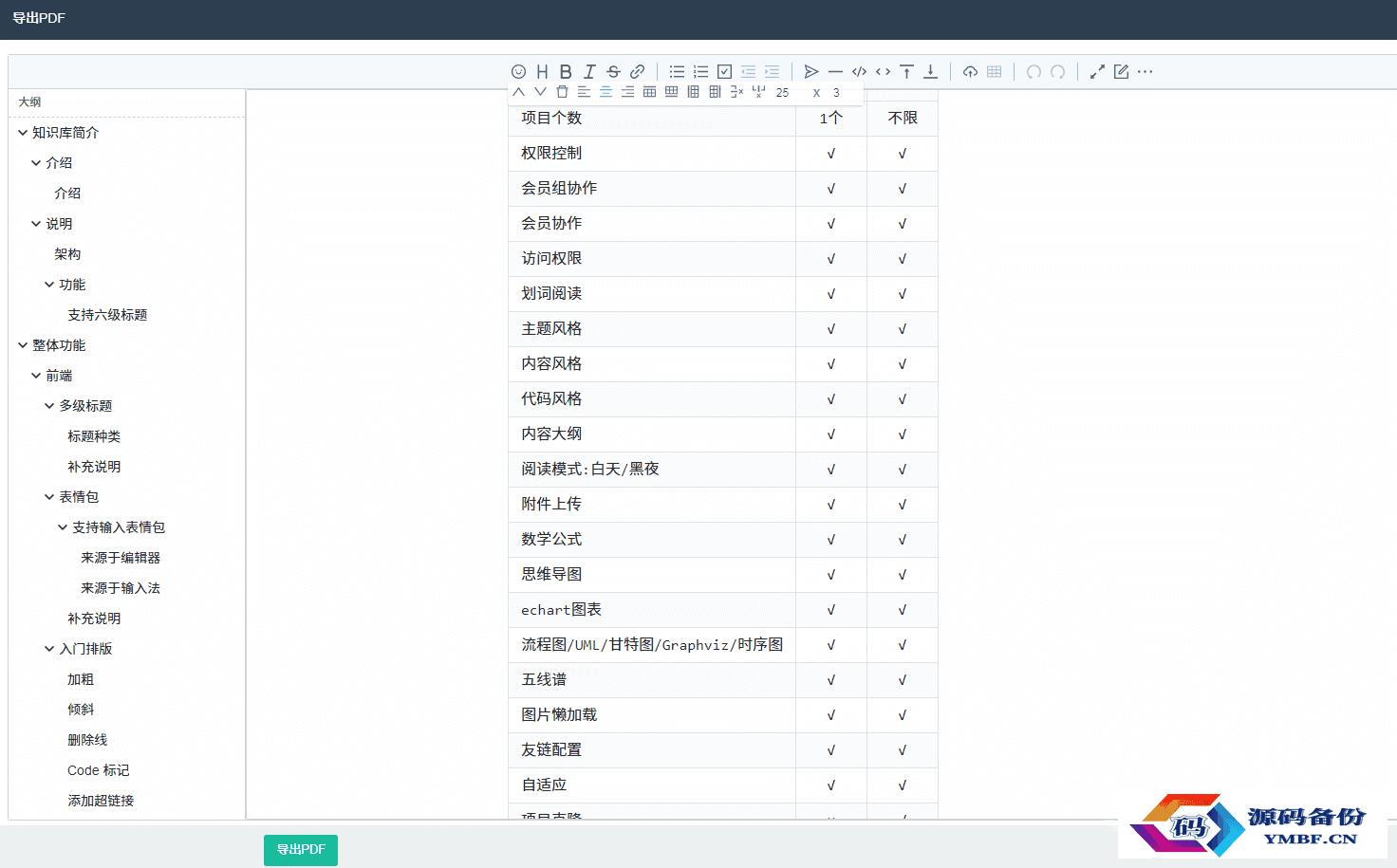Insert a table column to the left
The height and width of the screenshot is (868, 1397).
click(693, 92)
